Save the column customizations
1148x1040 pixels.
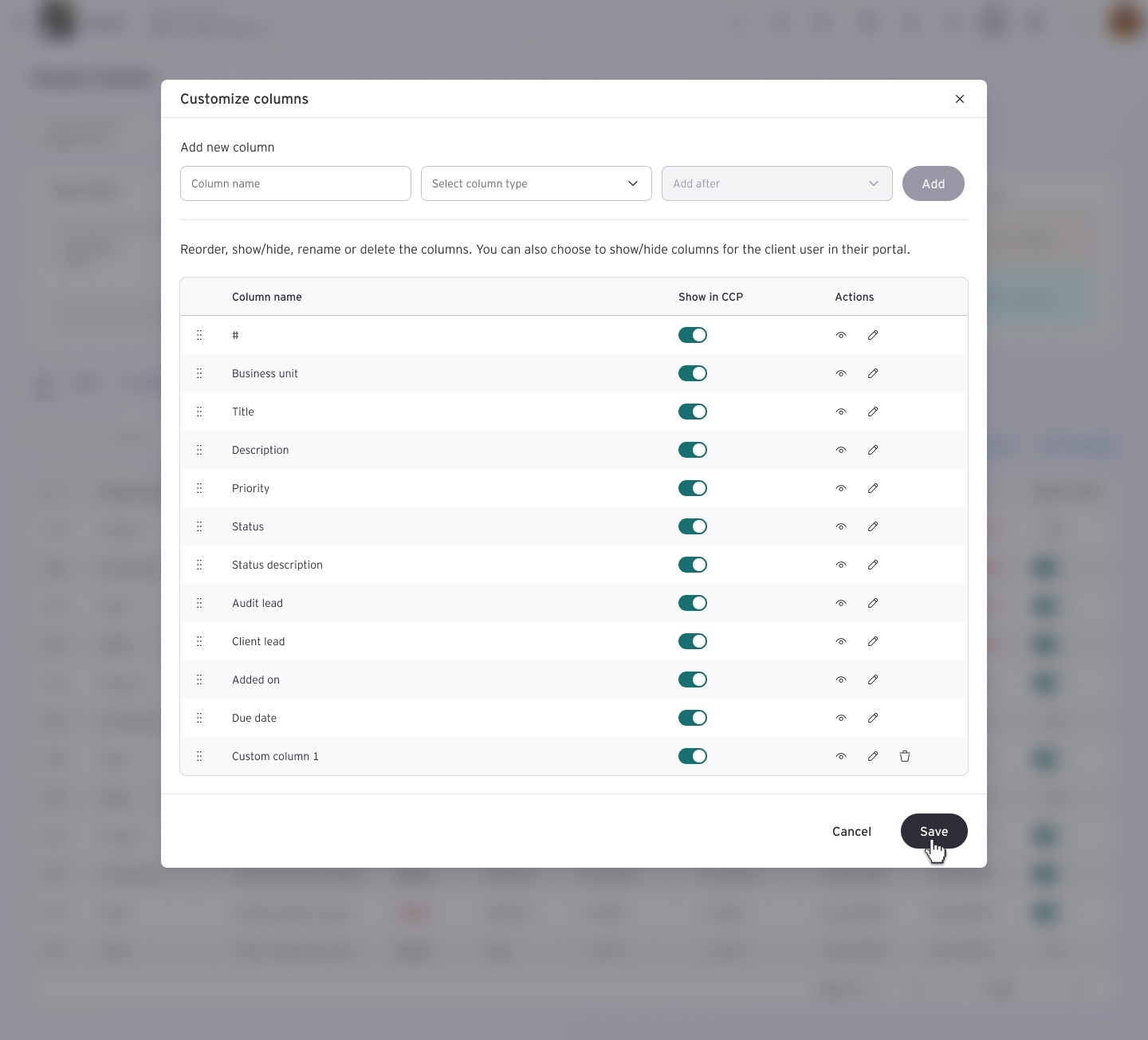[x=933, y=831]
